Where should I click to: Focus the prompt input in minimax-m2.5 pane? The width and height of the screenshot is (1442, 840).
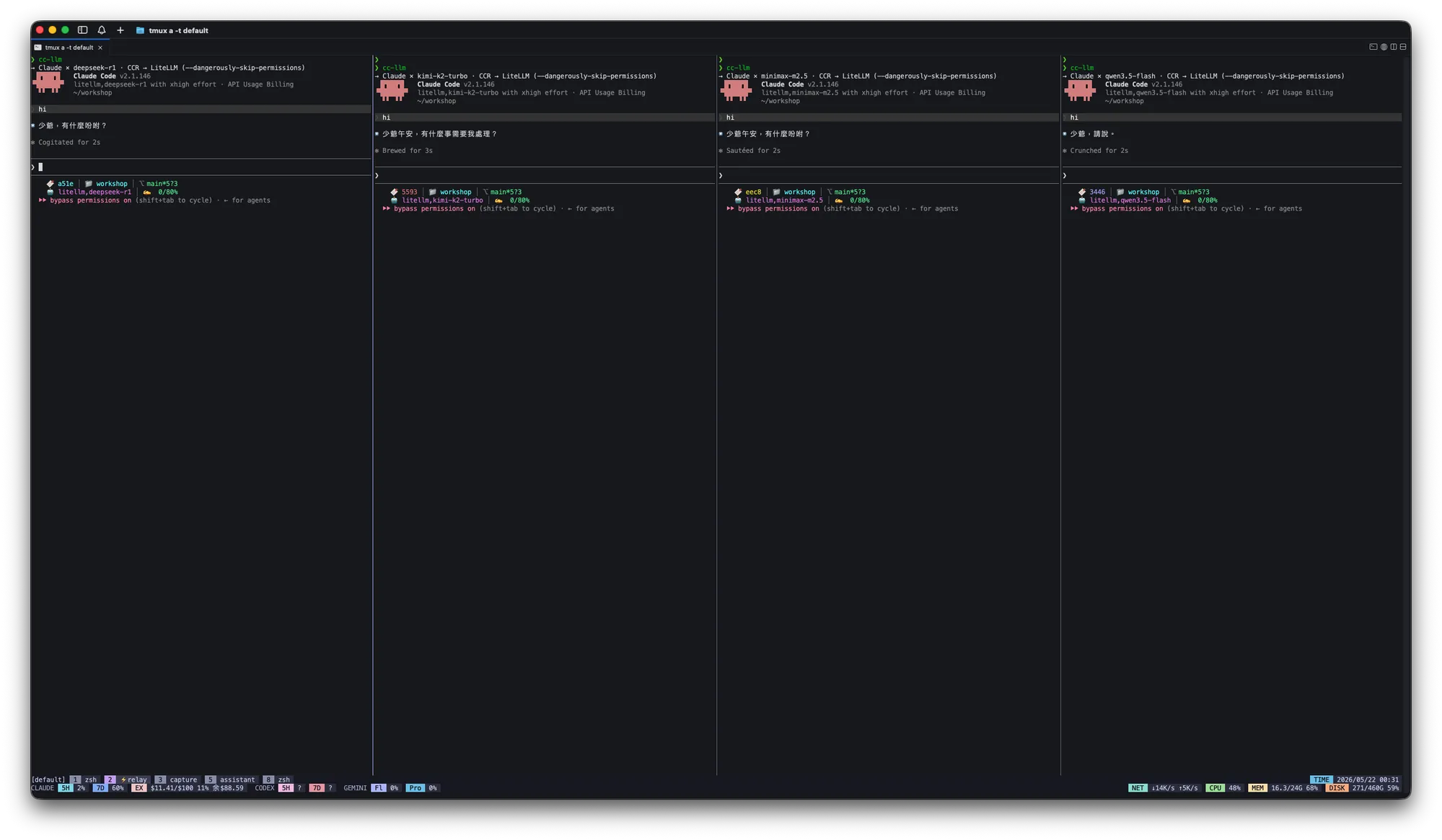point(889,175)
